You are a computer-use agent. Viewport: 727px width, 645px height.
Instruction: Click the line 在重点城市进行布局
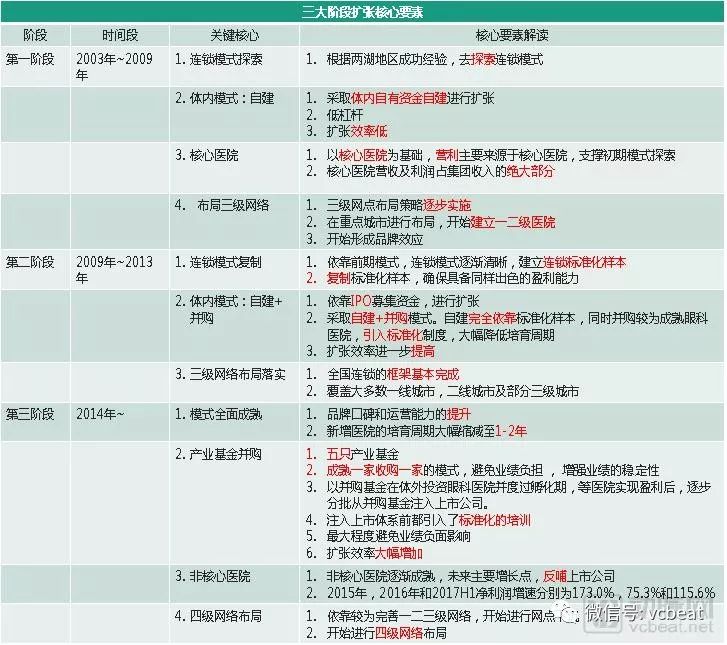[380, 222]
